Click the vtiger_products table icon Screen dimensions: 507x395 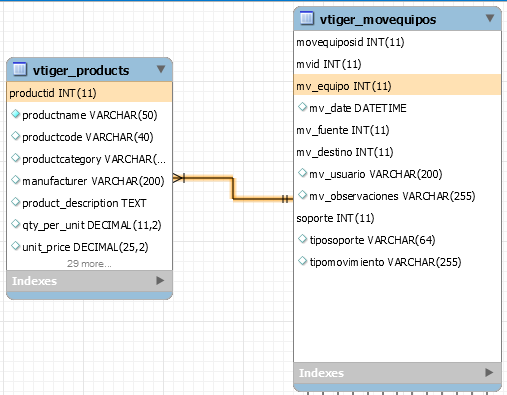[20, 69]
